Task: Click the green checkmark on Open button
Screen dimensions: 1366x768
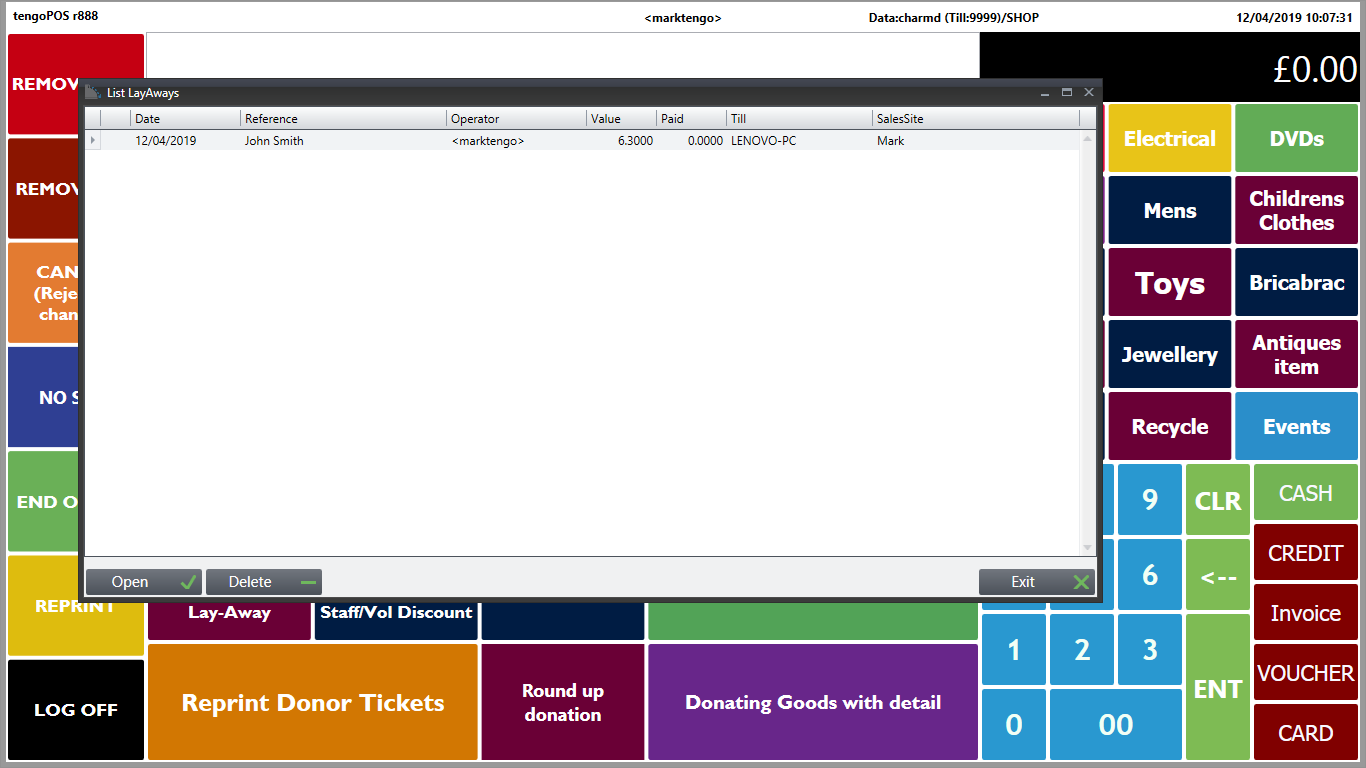Action: (x=188, y=582)
